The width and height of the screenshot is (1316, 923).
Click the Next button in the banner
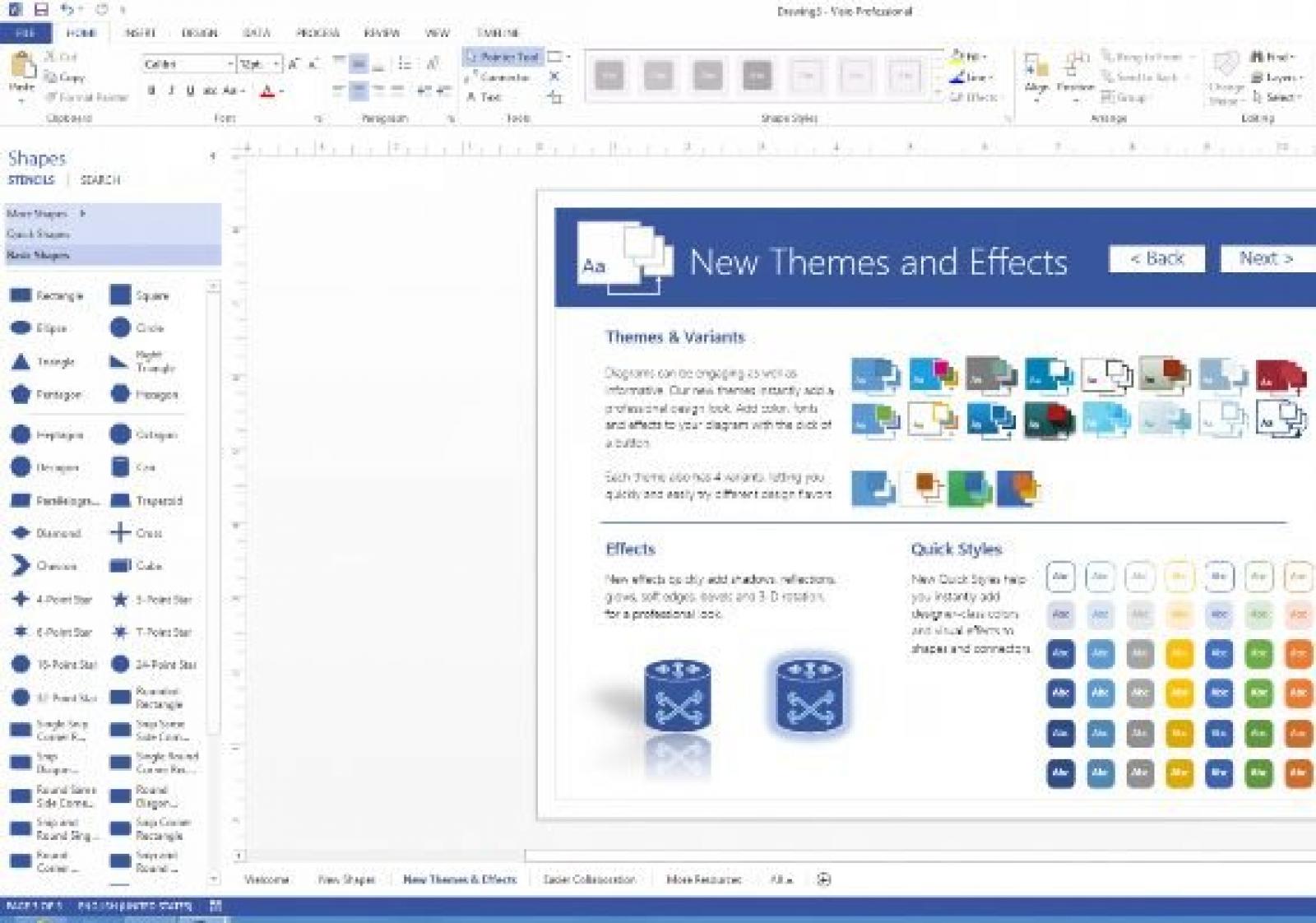point(1267,258)
